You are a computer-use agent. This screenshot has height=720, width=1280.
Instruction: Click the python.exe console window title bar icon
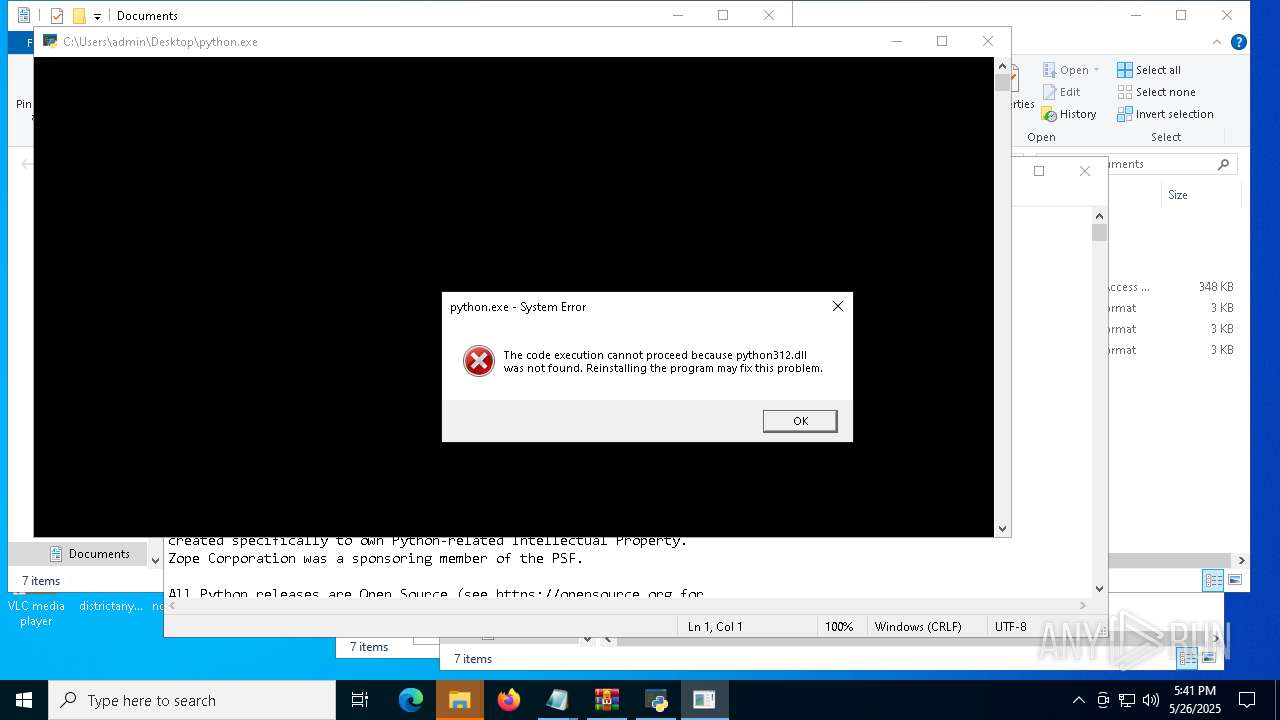[50, 41]
